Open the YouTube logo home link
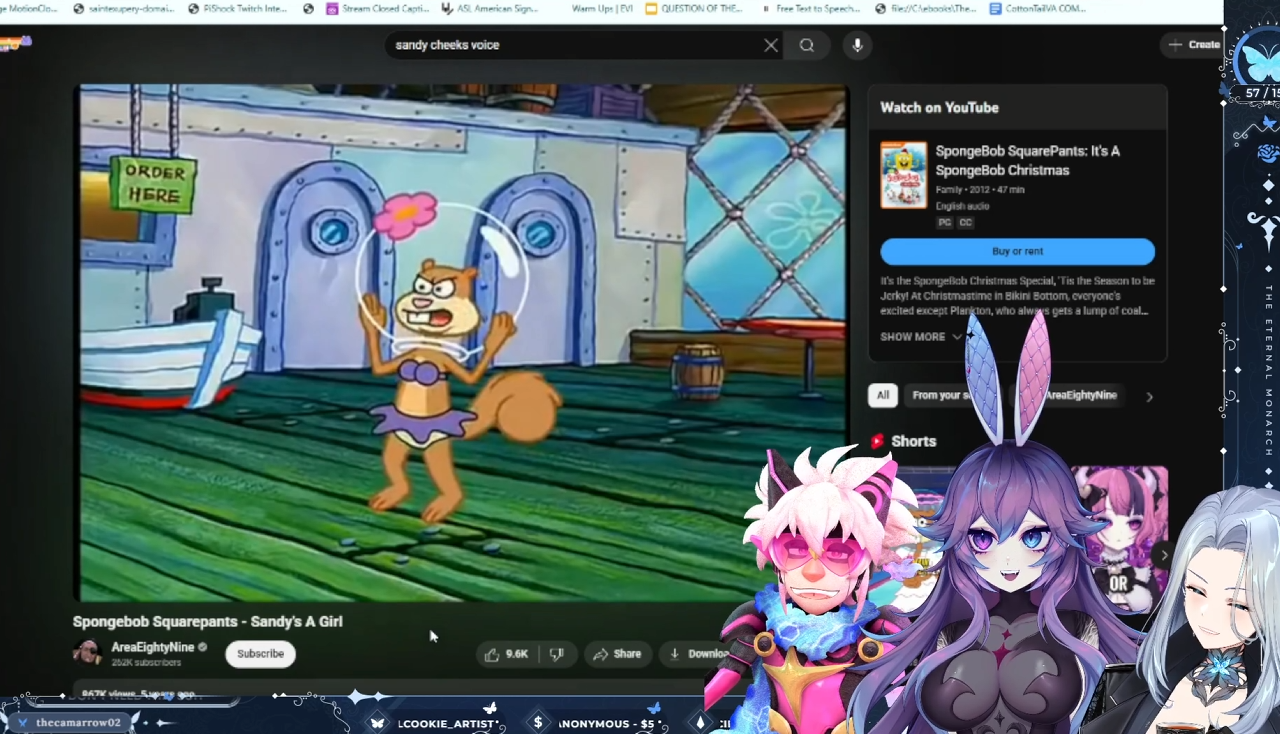The height and width of the screenshot is (734, 1280). [x=16, y=43]
